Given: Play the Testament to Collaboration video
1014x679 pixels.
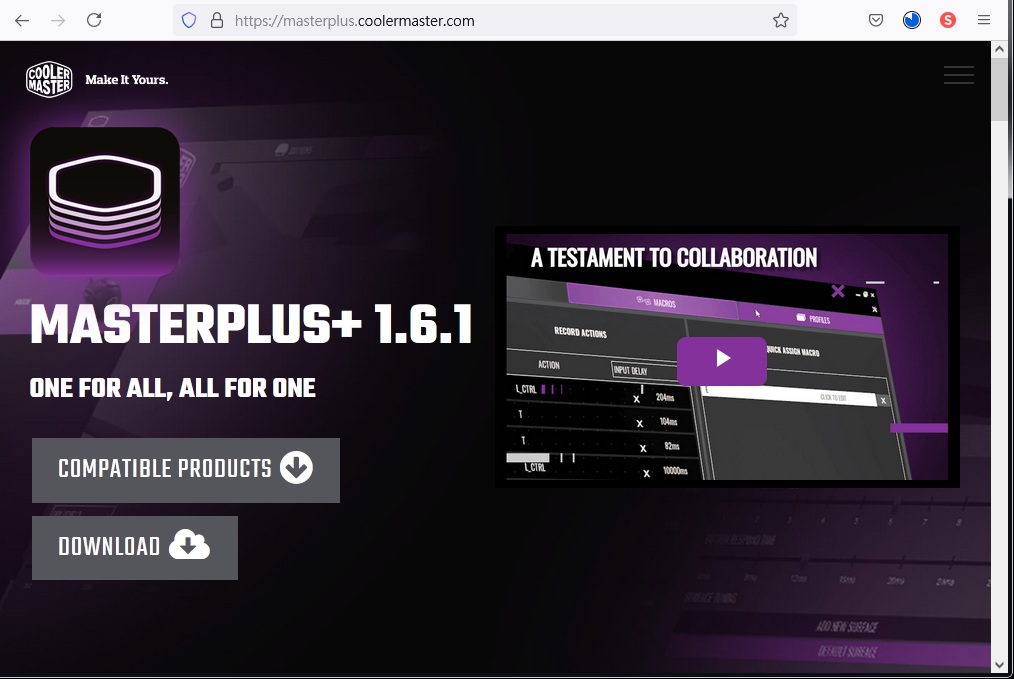Looking at the screenshot, I should 722,360.
